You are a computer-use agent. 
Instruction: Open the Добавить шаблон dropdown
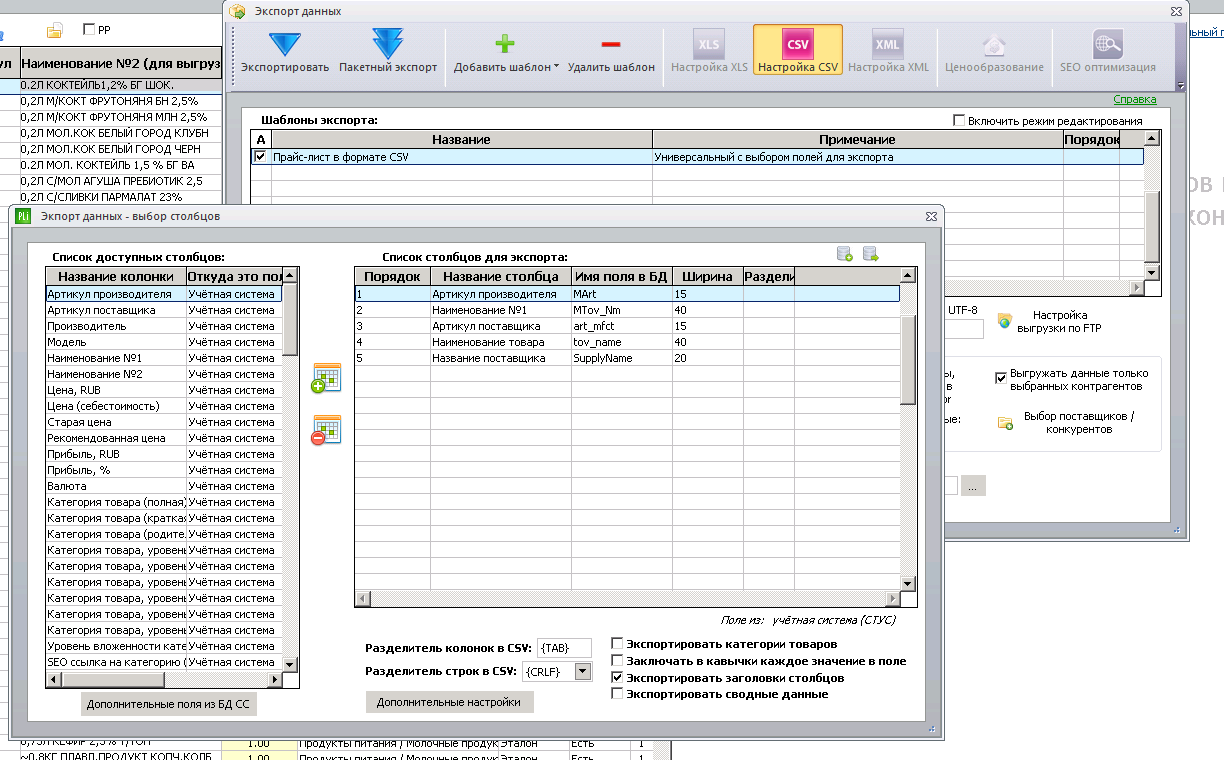(x=506, y=52)
